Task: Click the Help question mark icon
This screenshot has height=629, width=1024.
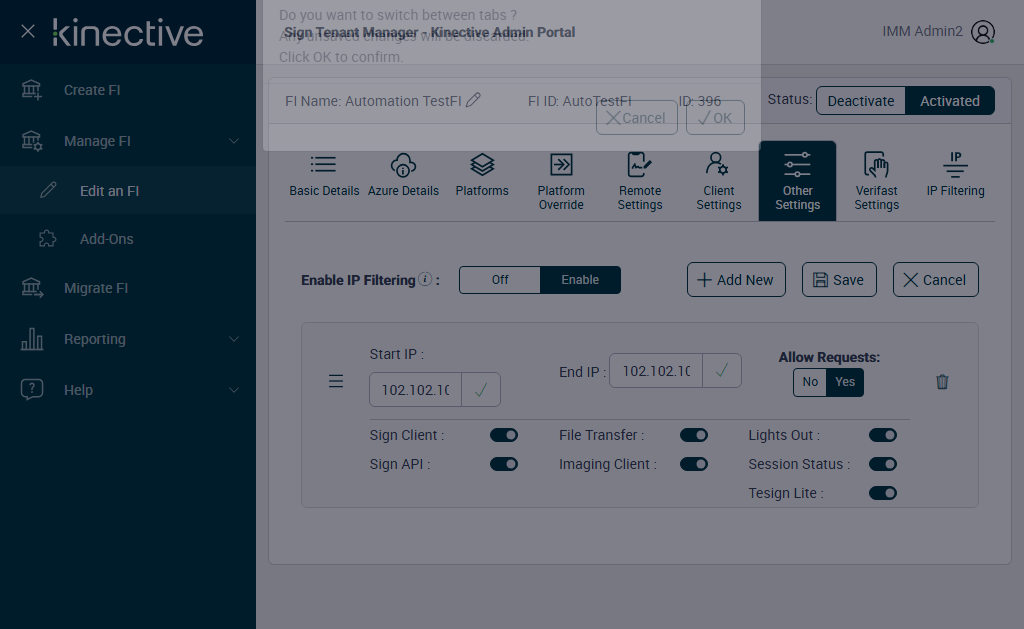Action: [32, 389]
